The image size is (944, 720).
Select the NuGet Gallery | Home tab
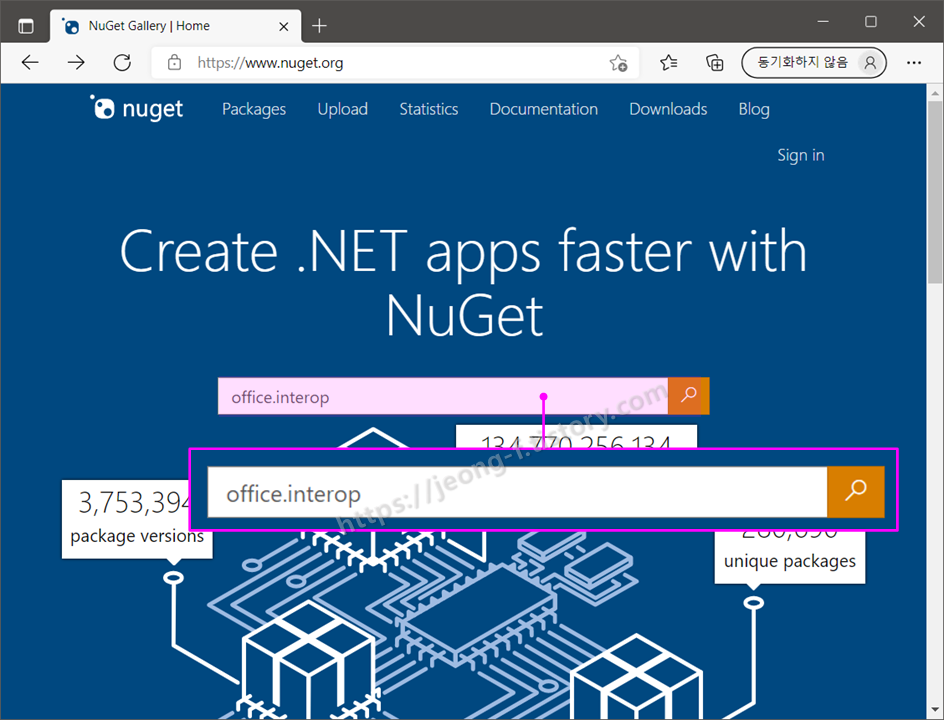tap(175, 26)
